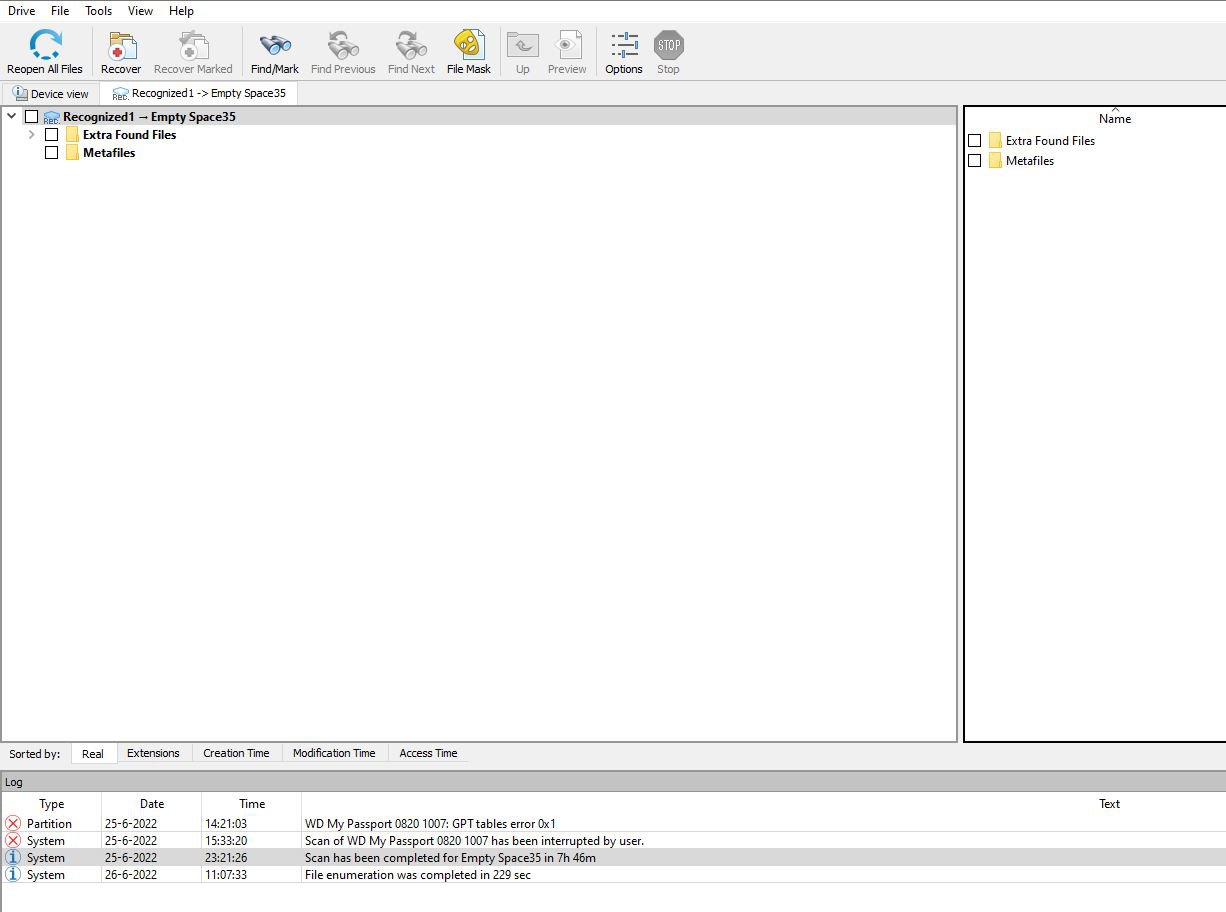Viewport: 1226px width, 912px height.
Task: Click the Date column header in log
Action: click(152, 804)
